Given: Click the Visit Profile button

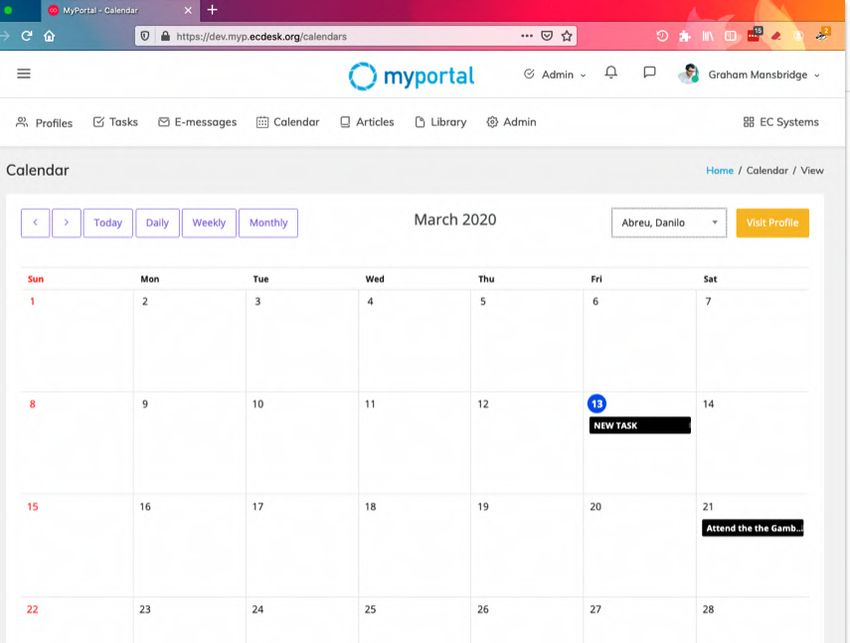Looking at the screenshot, I should (x=772, y=223).
